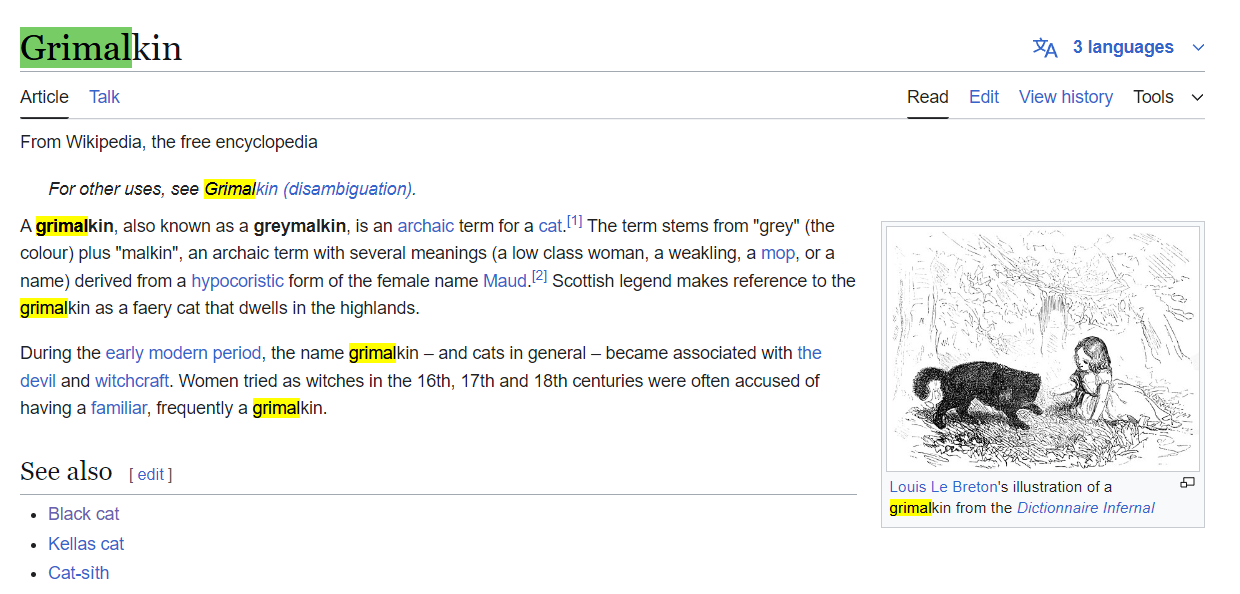Follow the Grimalkin (disambiguation) link
Viewport: 1240px width, 594px height.
click(308, 189)
